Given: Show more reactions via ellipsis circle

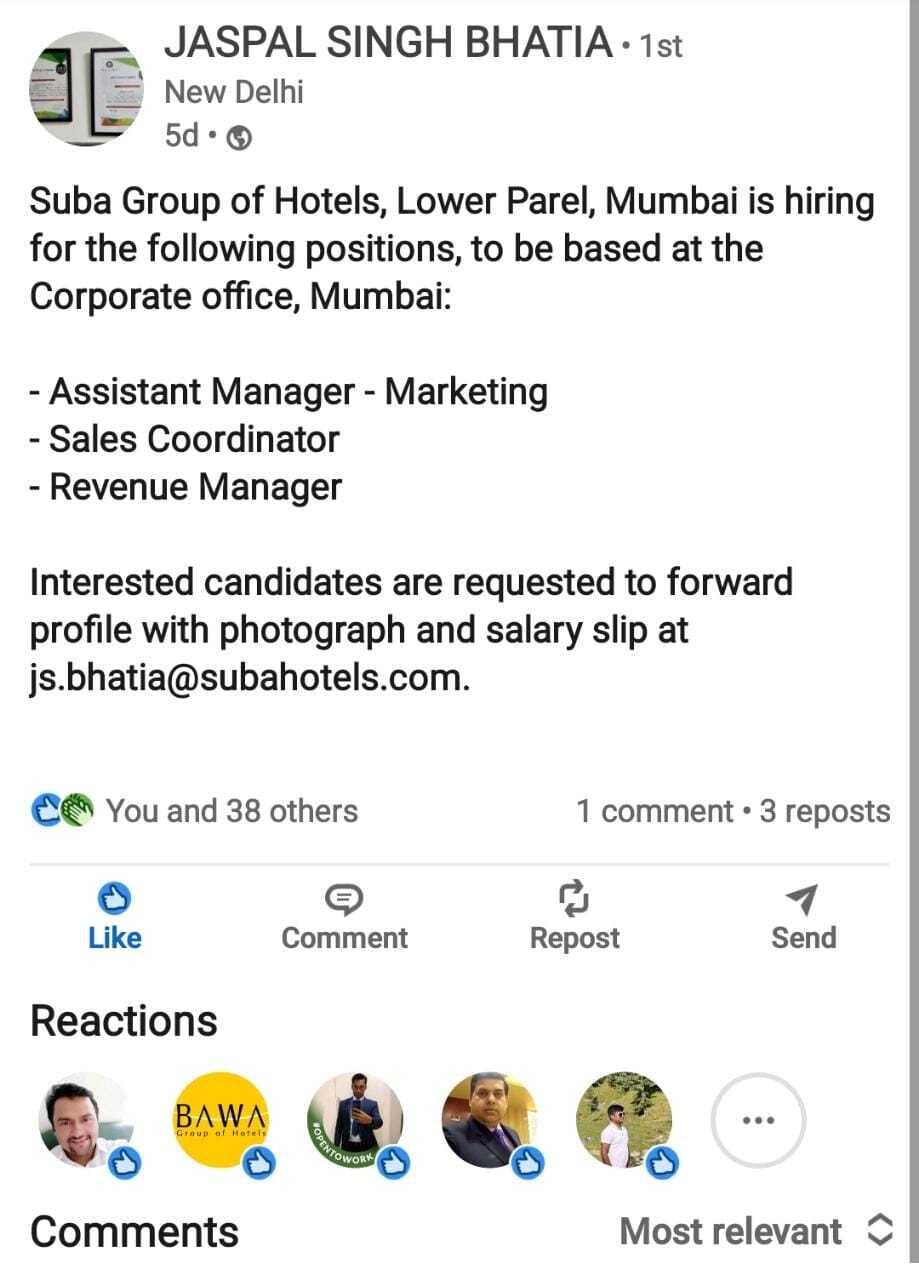Looking at the screenshot, I should [758, 1121].
